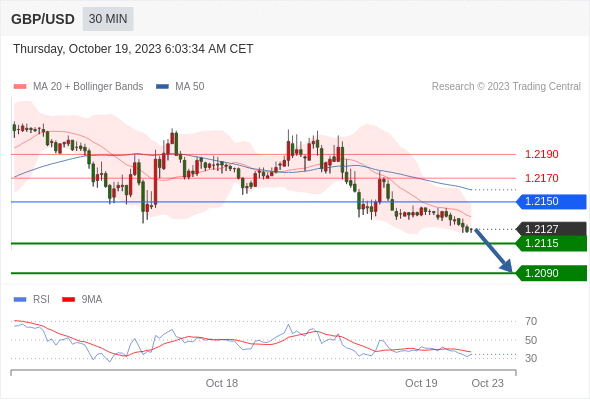This screenshot has width=590, height=400.
Task: Click the dark 1.2127 current price tag
Action: 551,229
